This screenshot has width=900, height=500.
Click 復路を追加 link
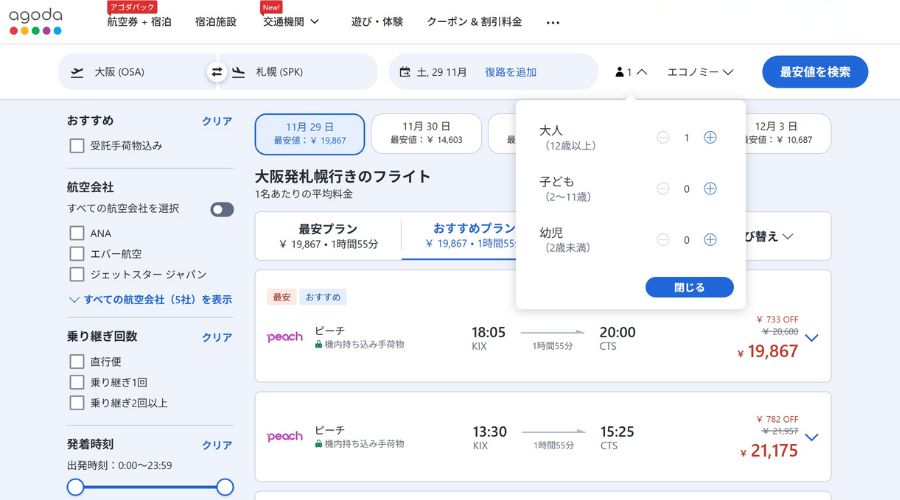pyautogui.click(x=510, y=72)
